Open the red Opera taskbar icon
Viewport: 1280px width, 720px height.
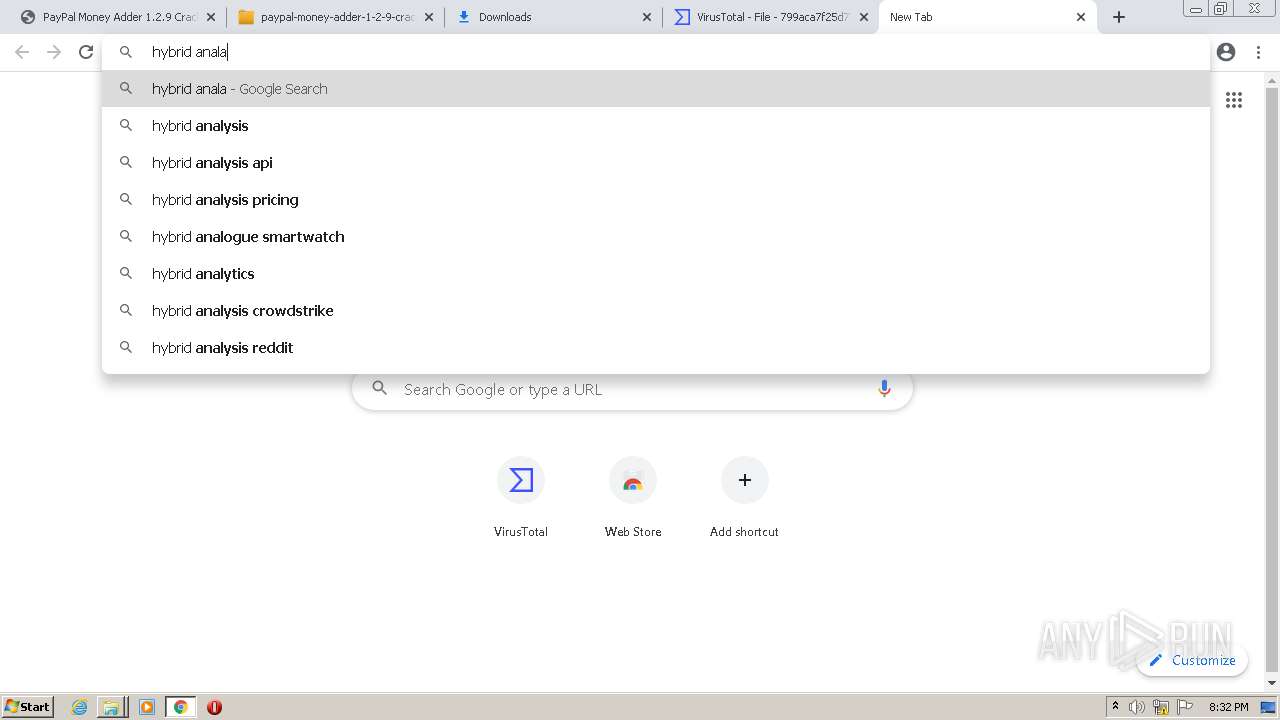tap(214, 707)
